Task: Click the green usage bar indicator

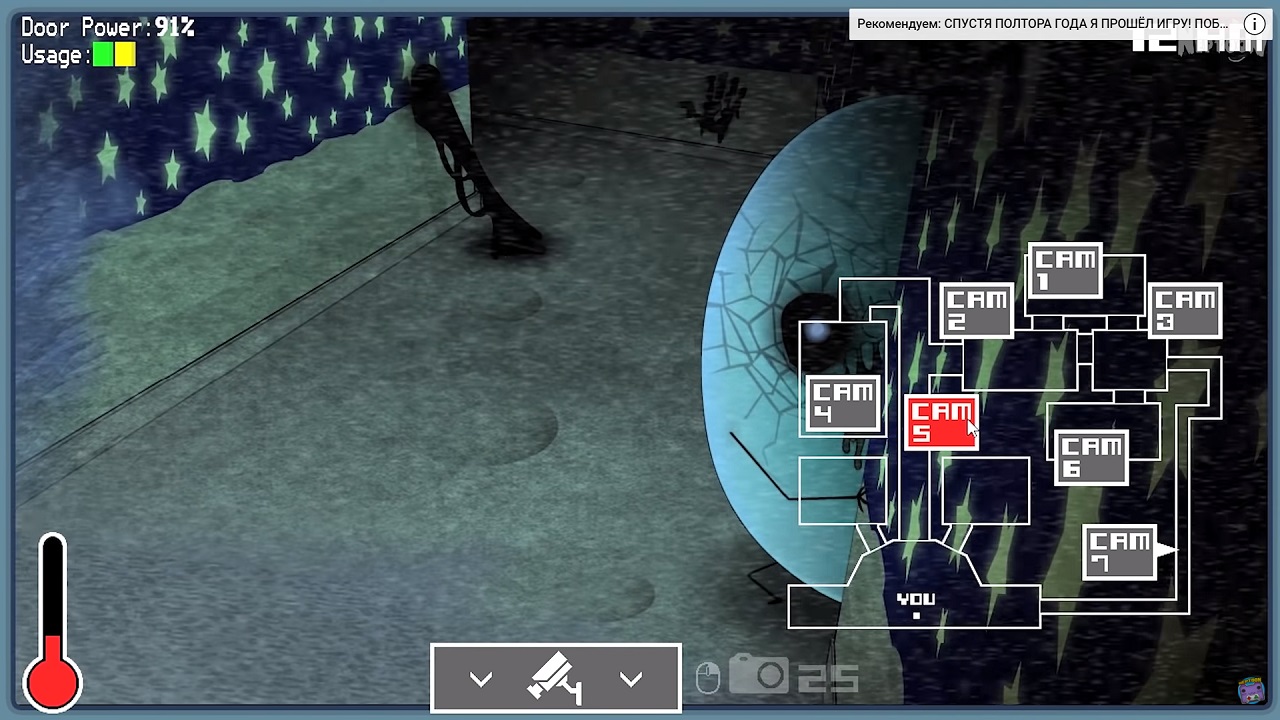Action: tap(103, 55)
